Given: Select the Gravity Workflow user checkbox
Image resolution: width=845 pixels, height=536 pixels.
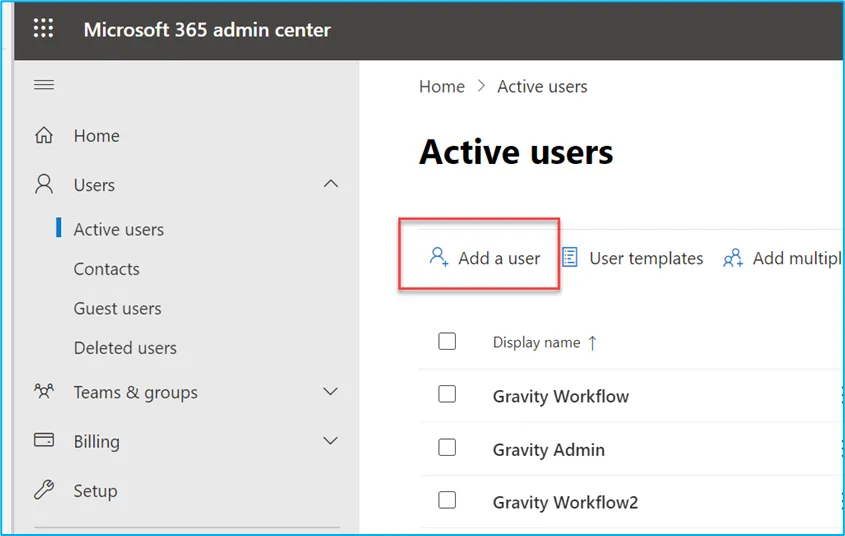Looking at the screenshot, I should click(x=447, y=394).
